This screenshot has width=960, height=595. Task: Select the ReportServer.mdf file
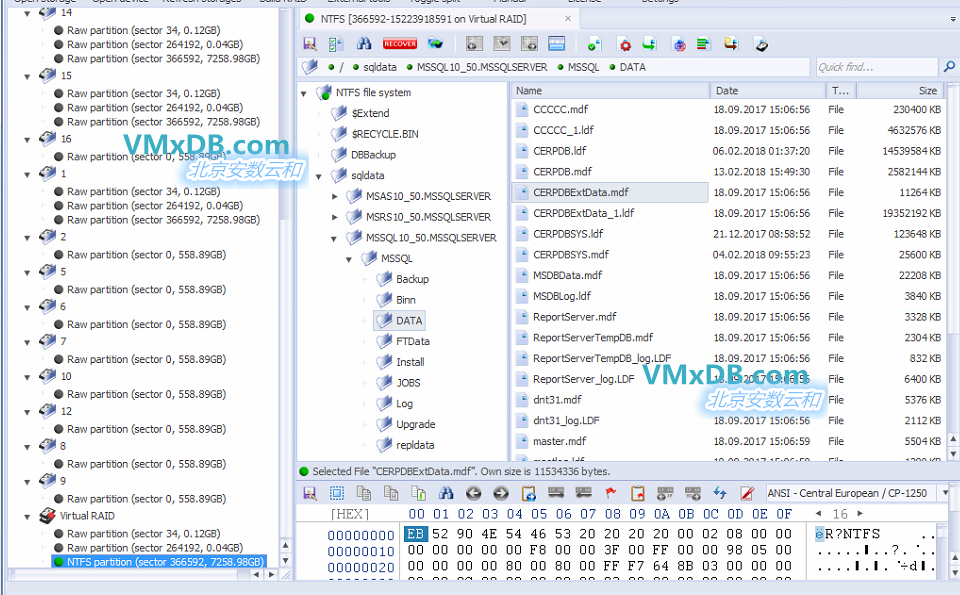pyautogui.click(x=574, y=317)
